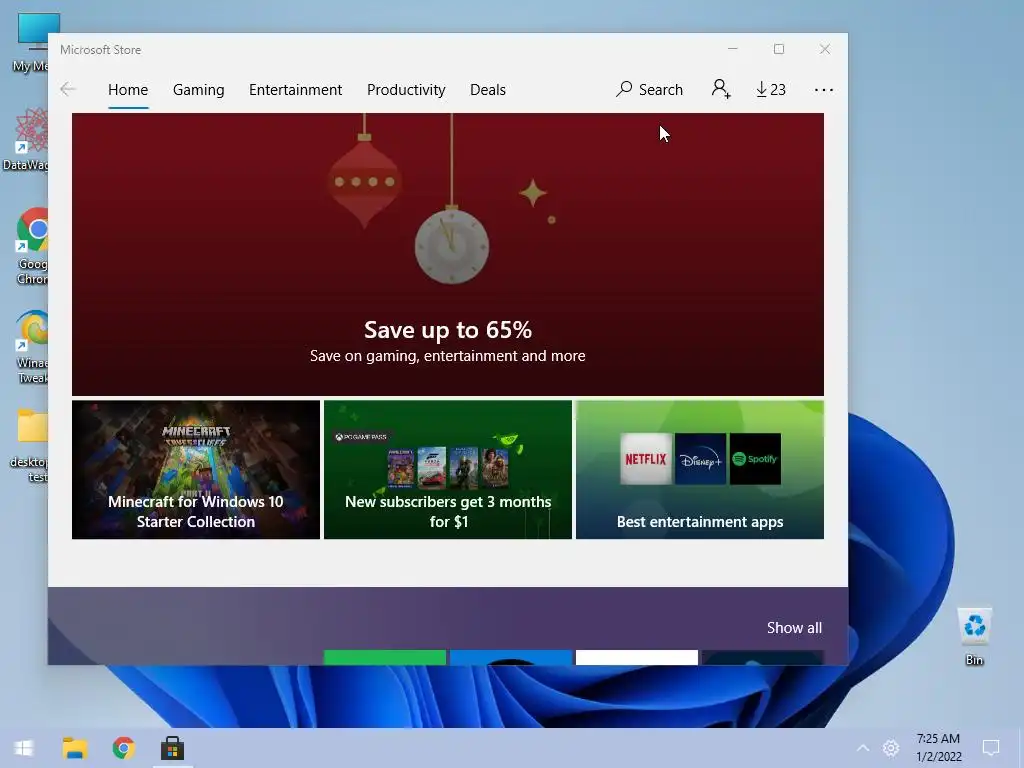The height and width of the screenshot is (768, 1024).
Task: Select the Winaero Tweaker desktop shortcut
Action: 31,347
